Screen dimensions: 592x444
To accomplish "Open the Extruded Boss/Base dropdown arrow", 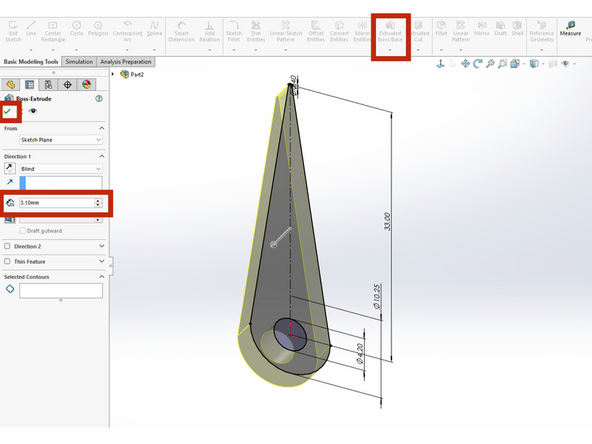I will click(390, 50).
